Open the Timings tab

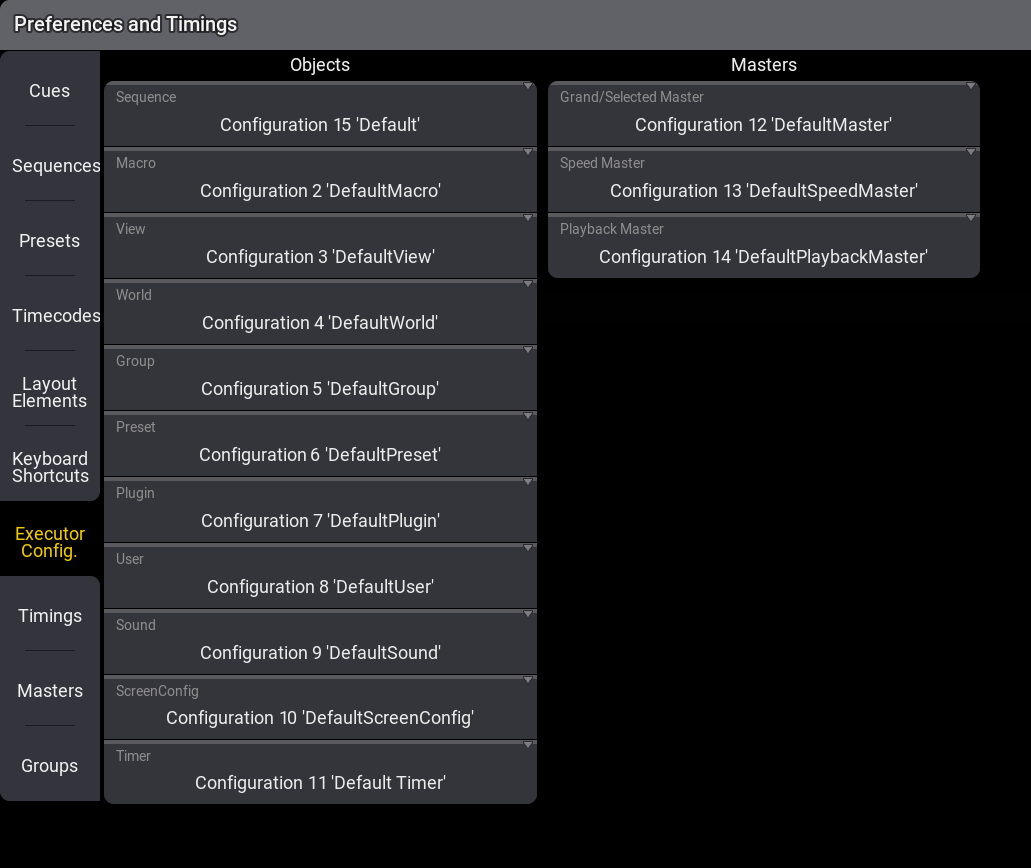coord(50,616)
